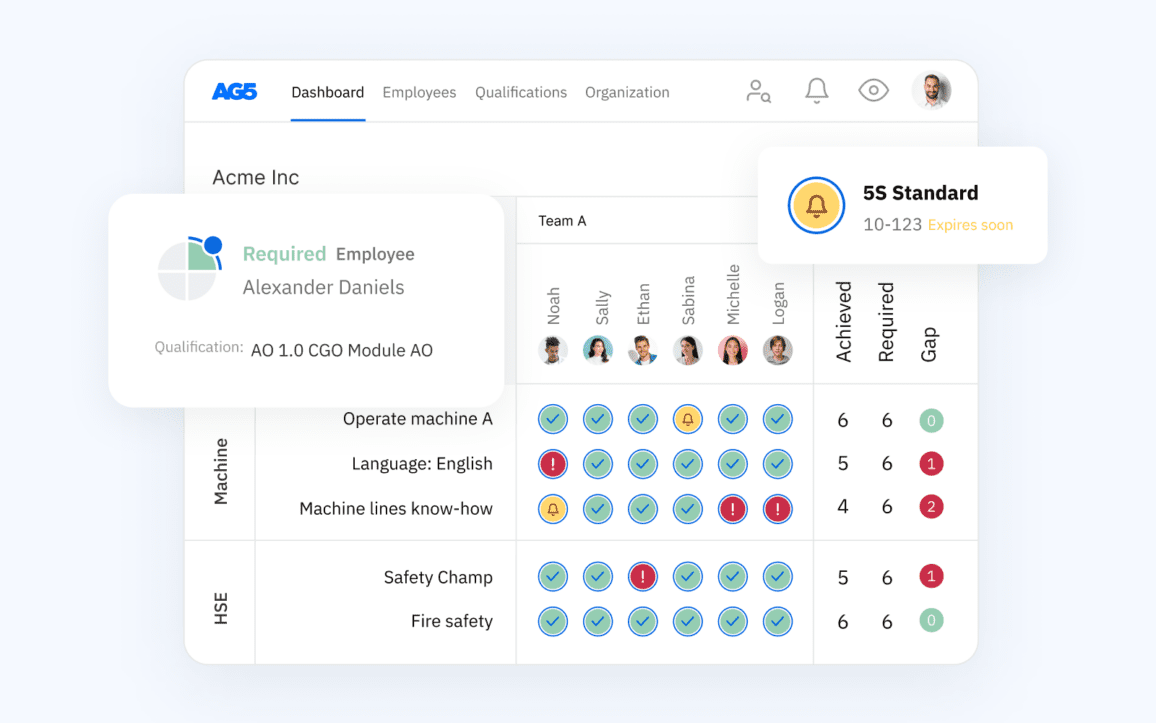
Task: Collapse the Machine category group
Action: tap(221, 471)
